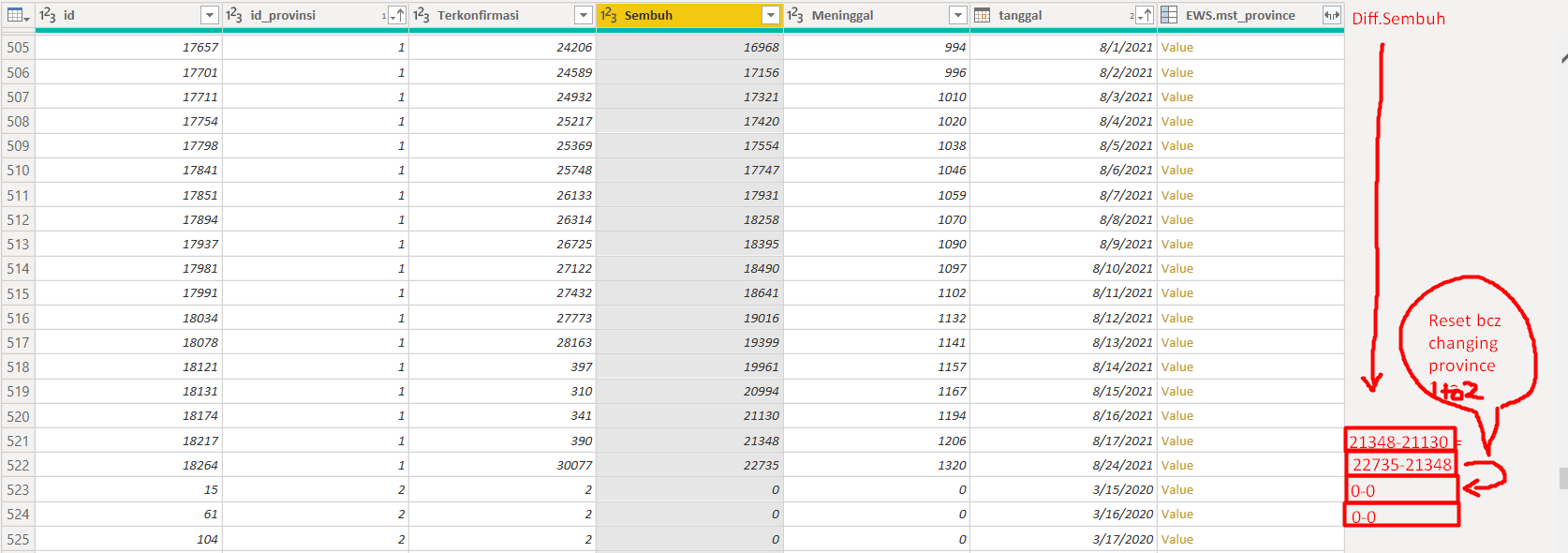Select Terkonfirmasi cell 25748
Screen dimensions: 1568x553
pyautogui.click(x=502, y=171)
